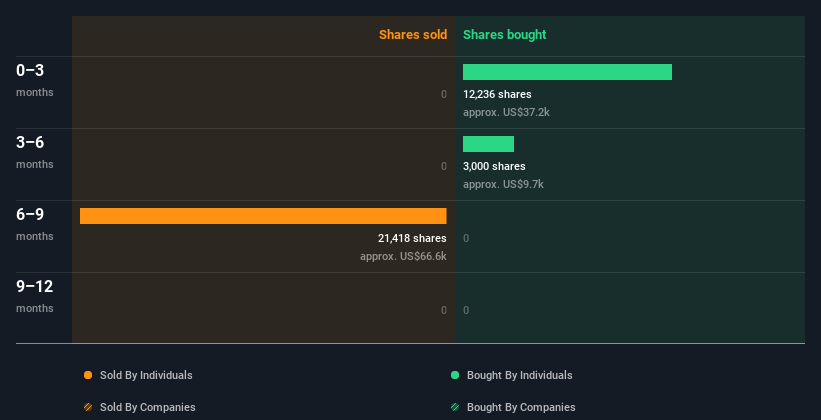Click the 0–3 months row label
The height and width of the screenshot is (420, 821).
pyautogui.click(x=35, y=80)
